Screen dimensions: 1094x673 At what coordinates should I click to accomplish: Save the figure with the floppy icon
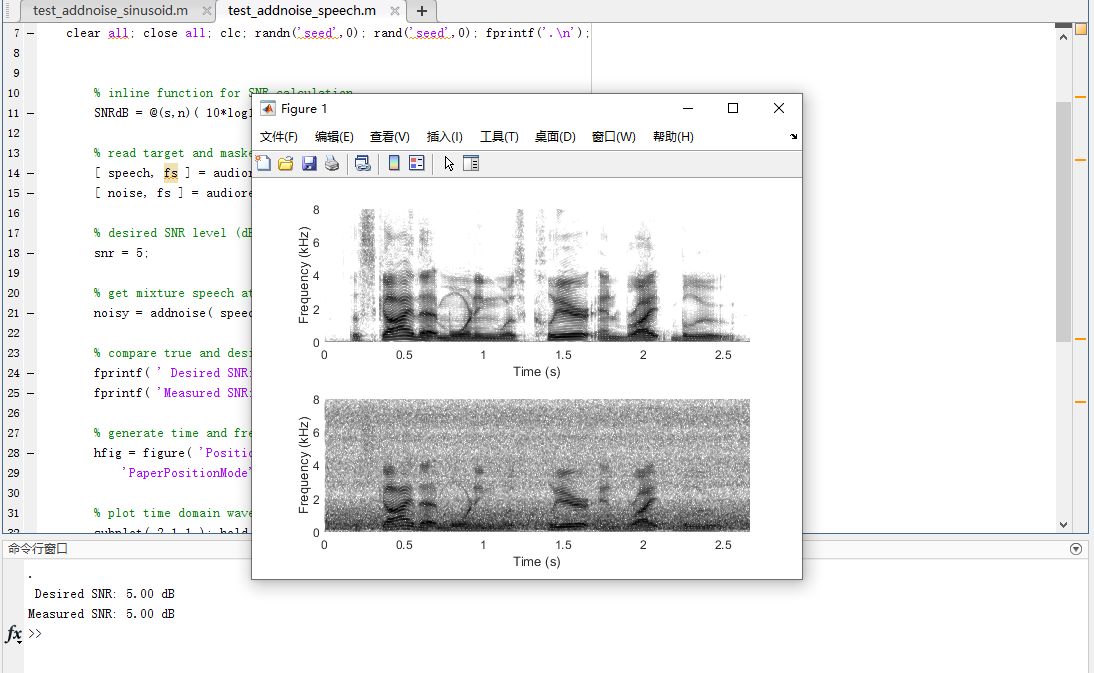[x=309, y=163]
